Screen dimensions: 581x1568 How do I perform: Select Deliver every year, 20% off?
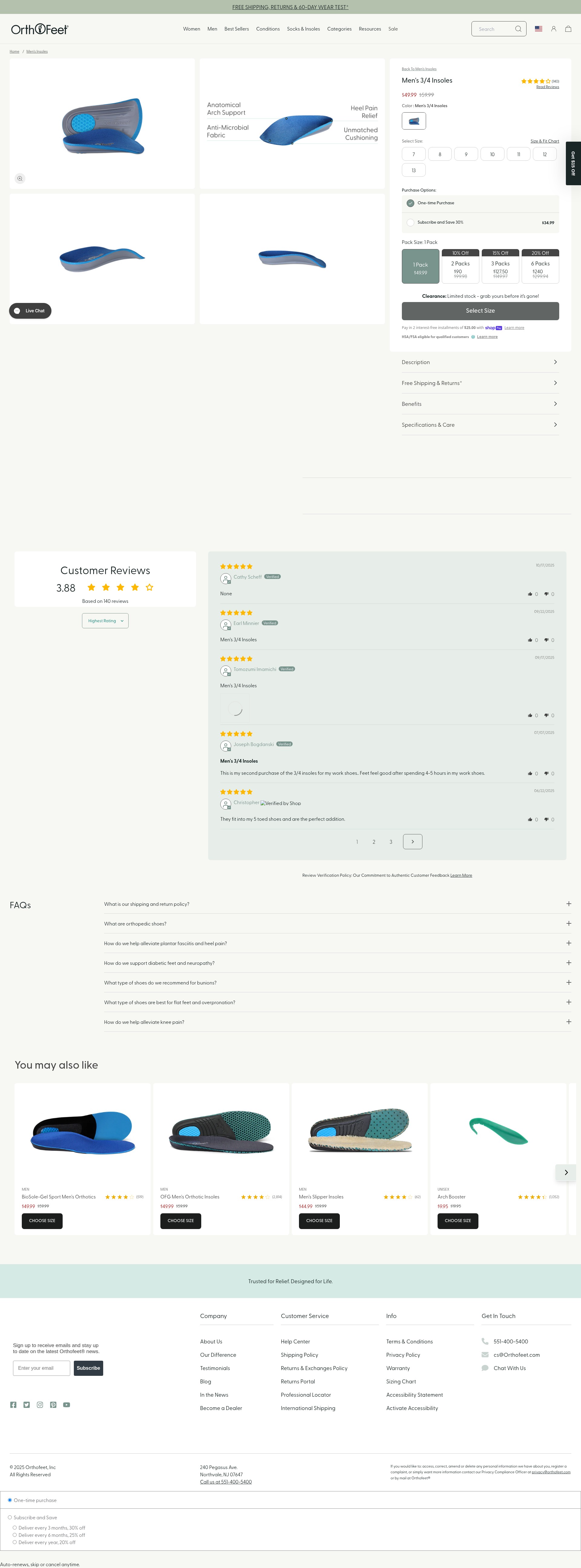point(15,1542)
